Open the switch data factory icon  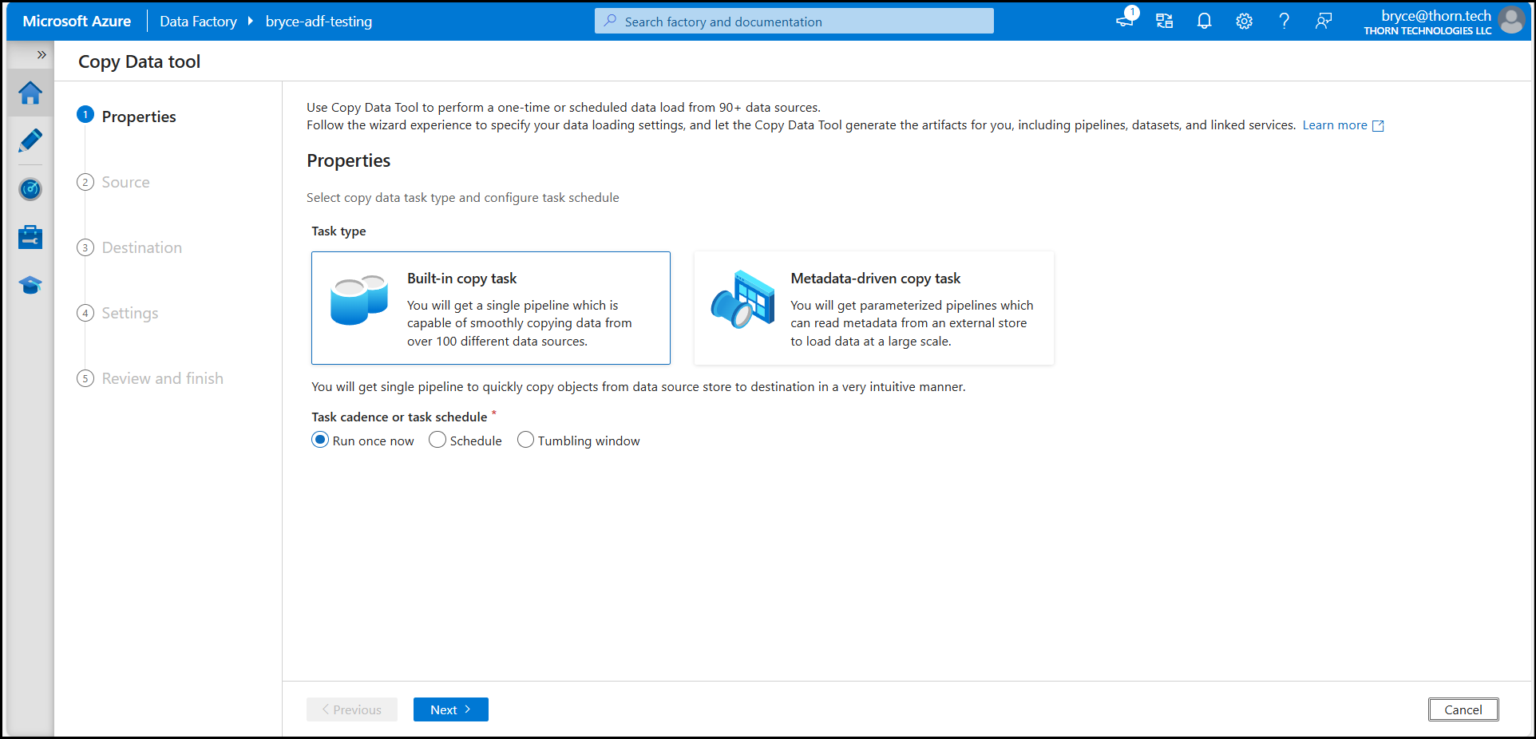[x=1163, y=19]
